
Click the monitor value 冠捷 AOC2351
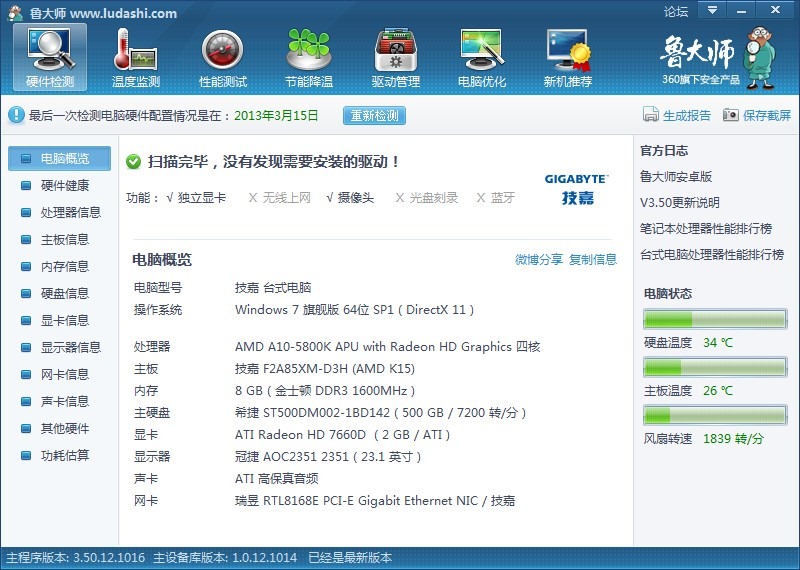point(328,456)
